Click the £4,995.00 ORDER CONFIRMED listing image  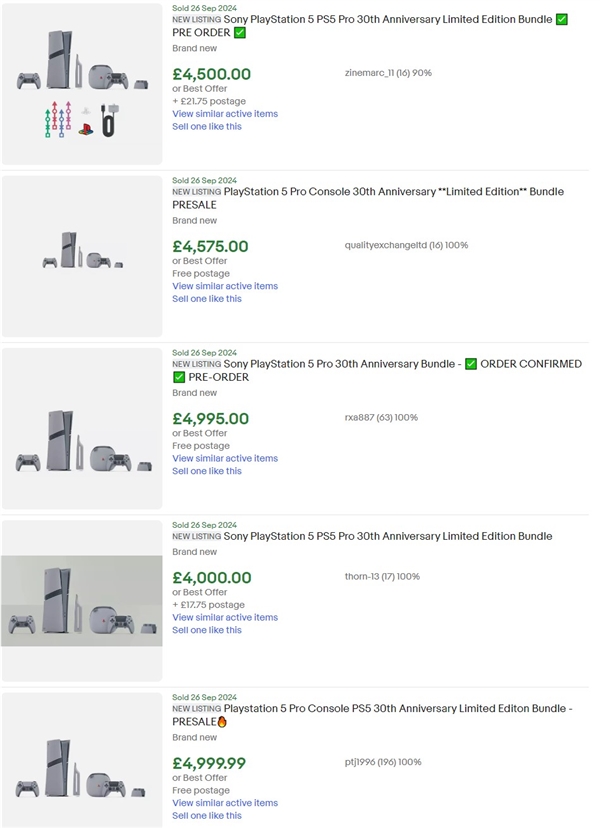[x=82, y=428]
